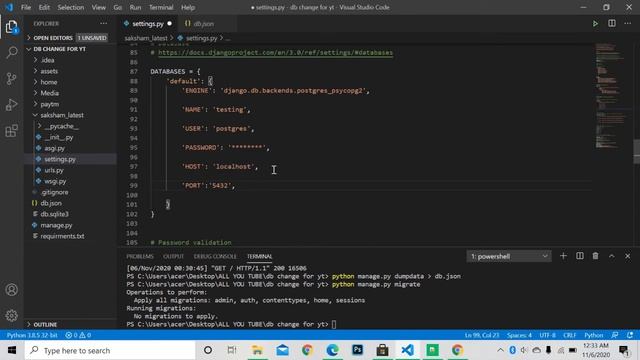Open Cortana circle on taskbar
This screenshot has height=360, width=640.
click(208, 350)
